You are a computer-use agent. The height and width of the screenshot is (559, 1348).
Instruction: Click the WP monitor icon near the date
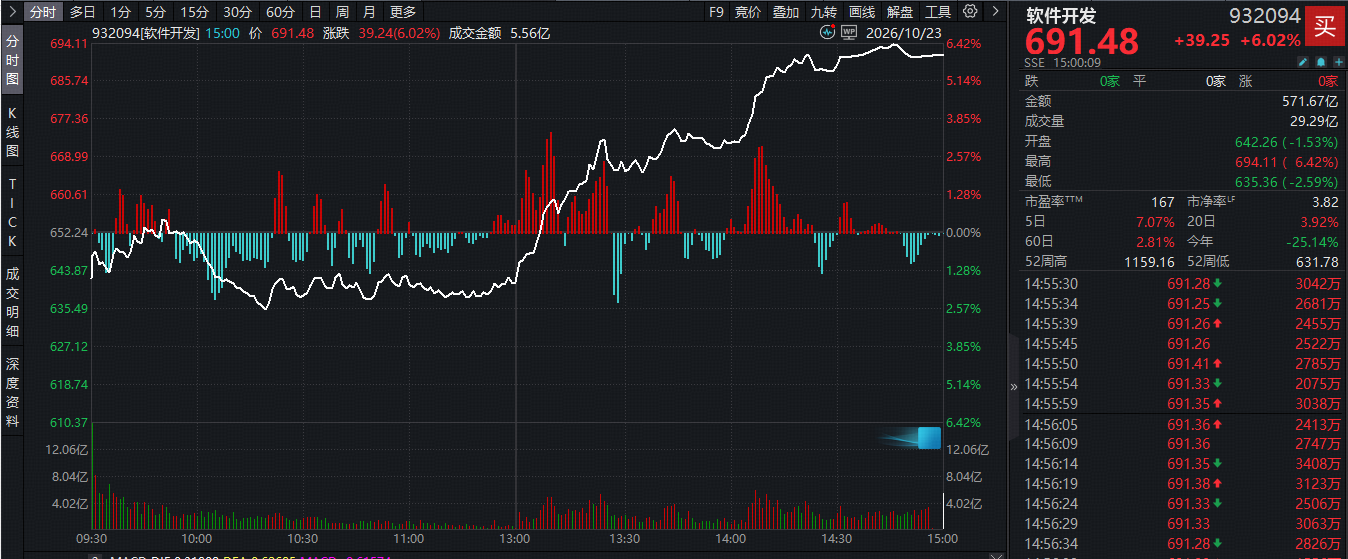pos(849,32)
